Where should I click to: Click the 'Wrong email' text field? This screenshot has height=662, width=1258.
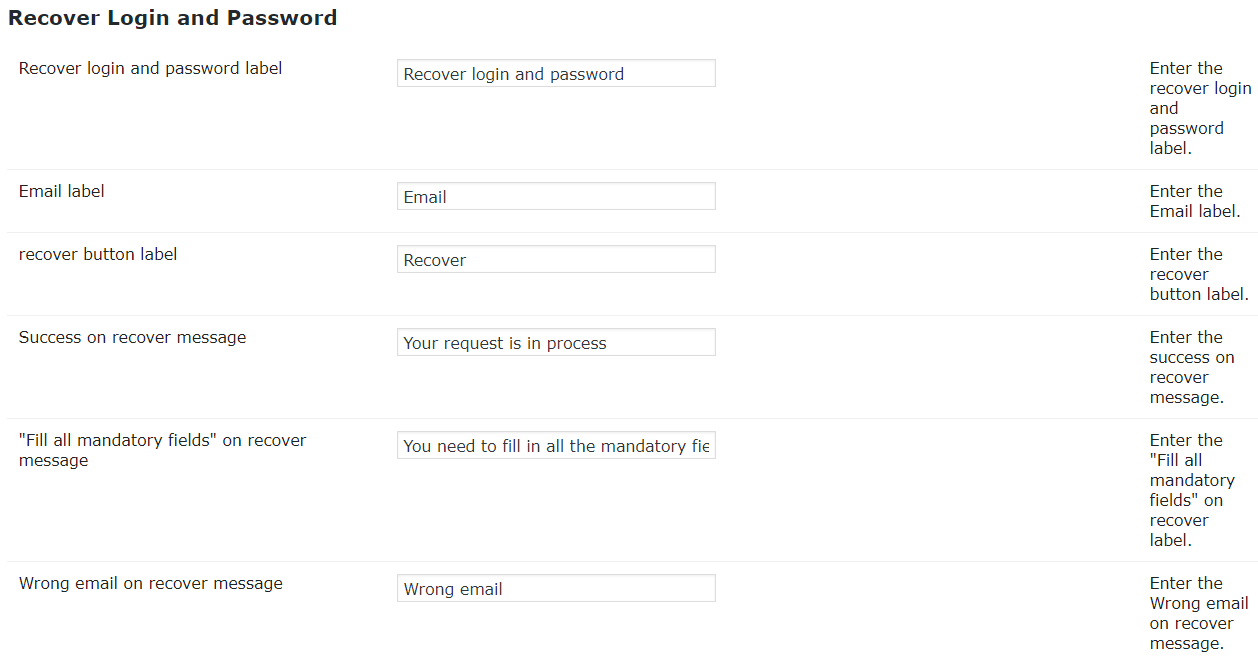coord(556,589)
